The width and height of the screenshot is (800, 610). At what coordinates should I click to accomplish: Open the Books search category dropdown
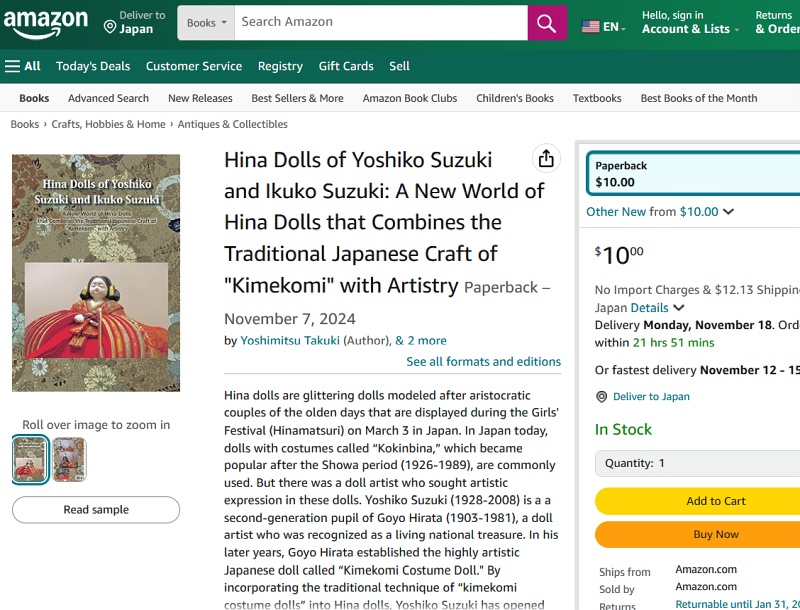pyautogui.click(x=207, y=23)
